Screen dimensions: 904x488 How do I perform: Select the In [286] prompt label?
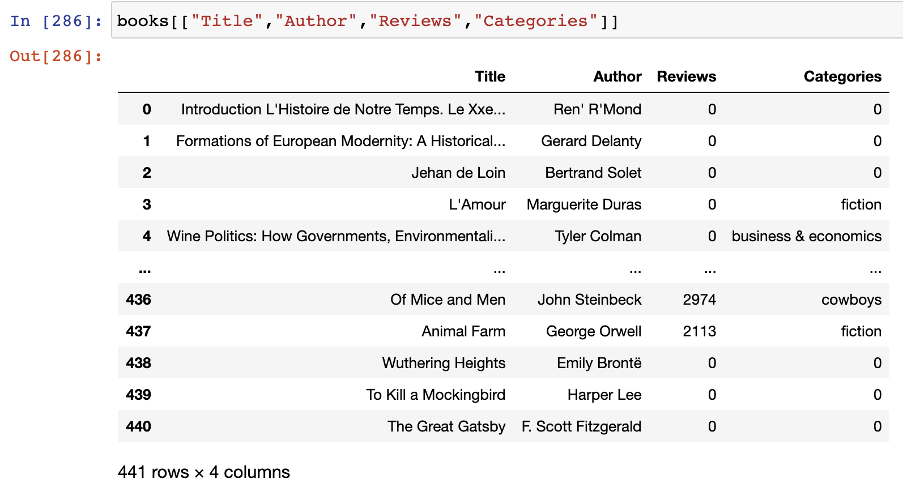[x=56, y=21]
